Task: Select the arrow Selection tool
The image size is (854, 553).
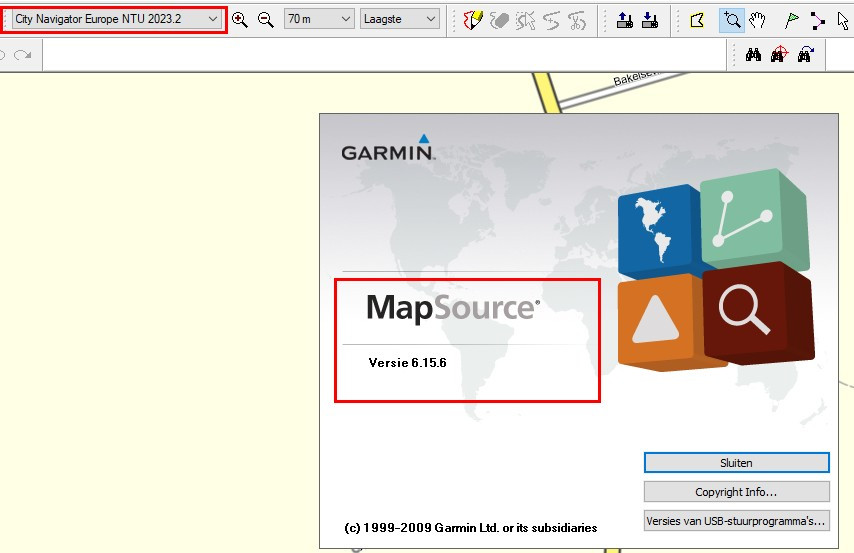Action: click(843, 21)
